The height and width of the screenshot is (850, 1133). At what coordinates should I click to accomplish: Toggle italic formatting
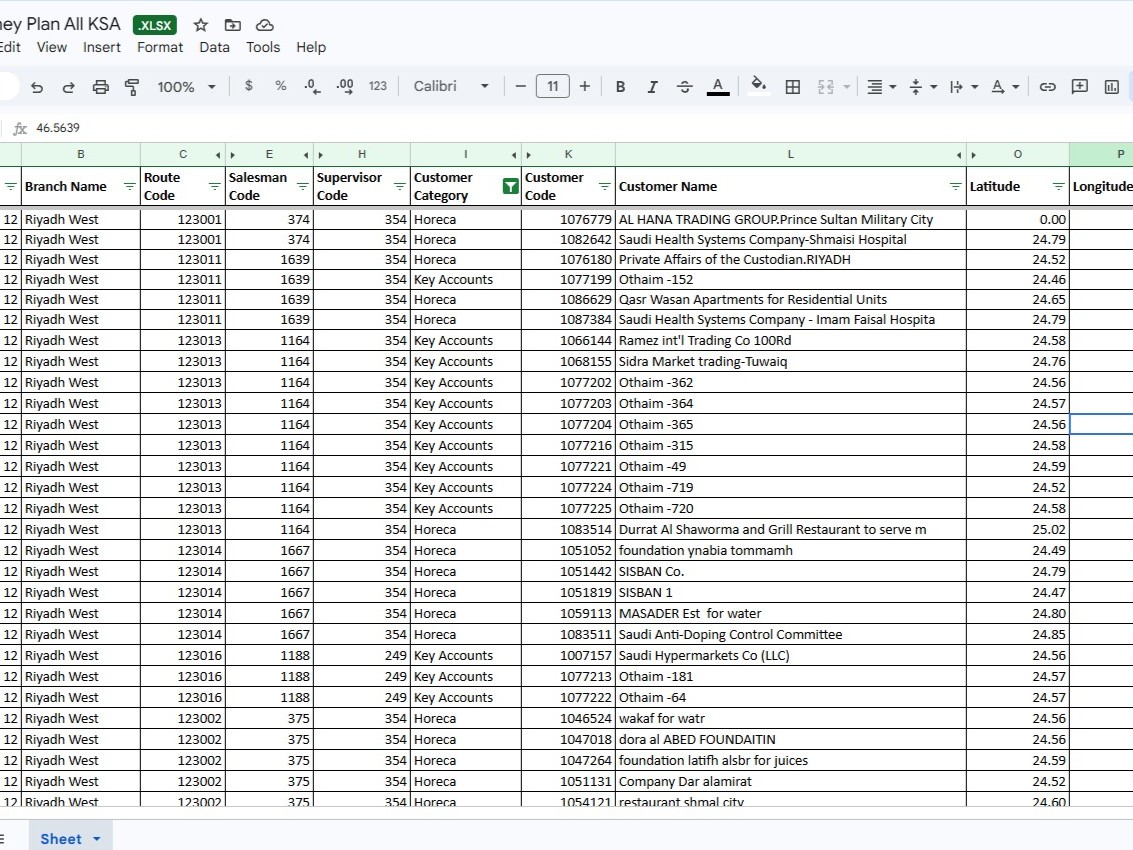click(652, 87)
